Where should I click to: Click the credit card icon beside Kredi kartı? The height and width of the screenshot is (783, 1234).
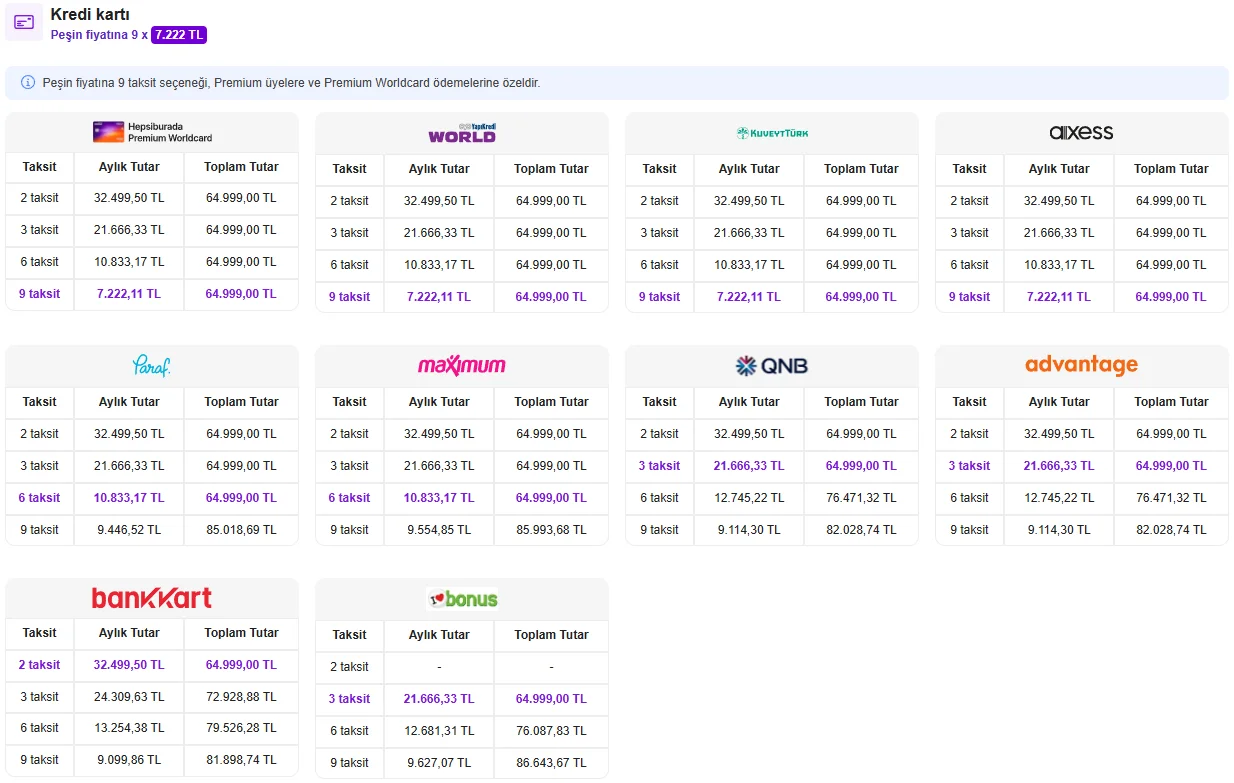(24, 22)
